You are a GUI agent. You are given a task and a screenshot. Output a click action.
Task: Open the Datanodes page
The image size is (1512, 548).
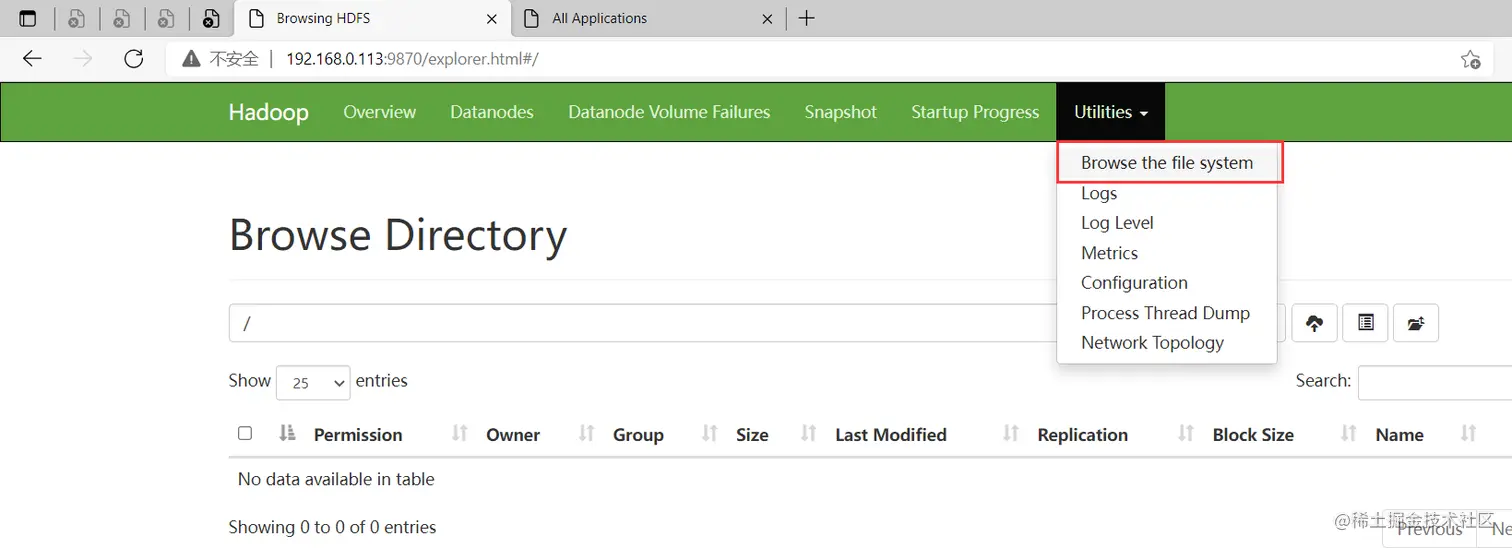click(x=492, y=112)
